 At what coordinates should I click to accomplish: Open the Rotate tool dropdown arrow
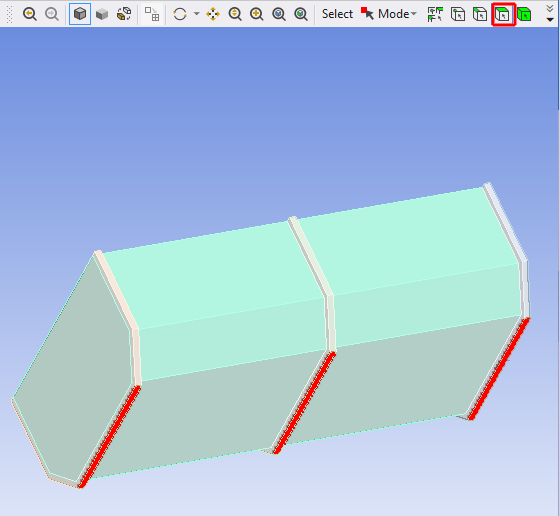(196, 14)
